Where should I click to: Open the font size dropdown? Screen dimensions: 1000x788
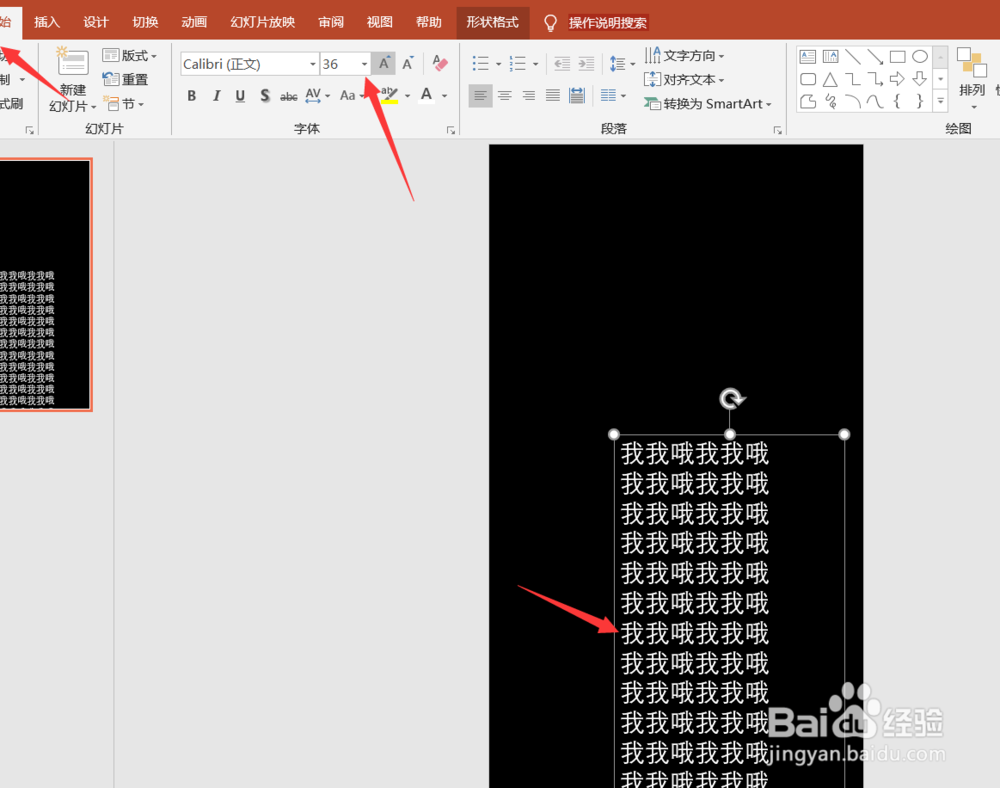[x=362, y=63]
